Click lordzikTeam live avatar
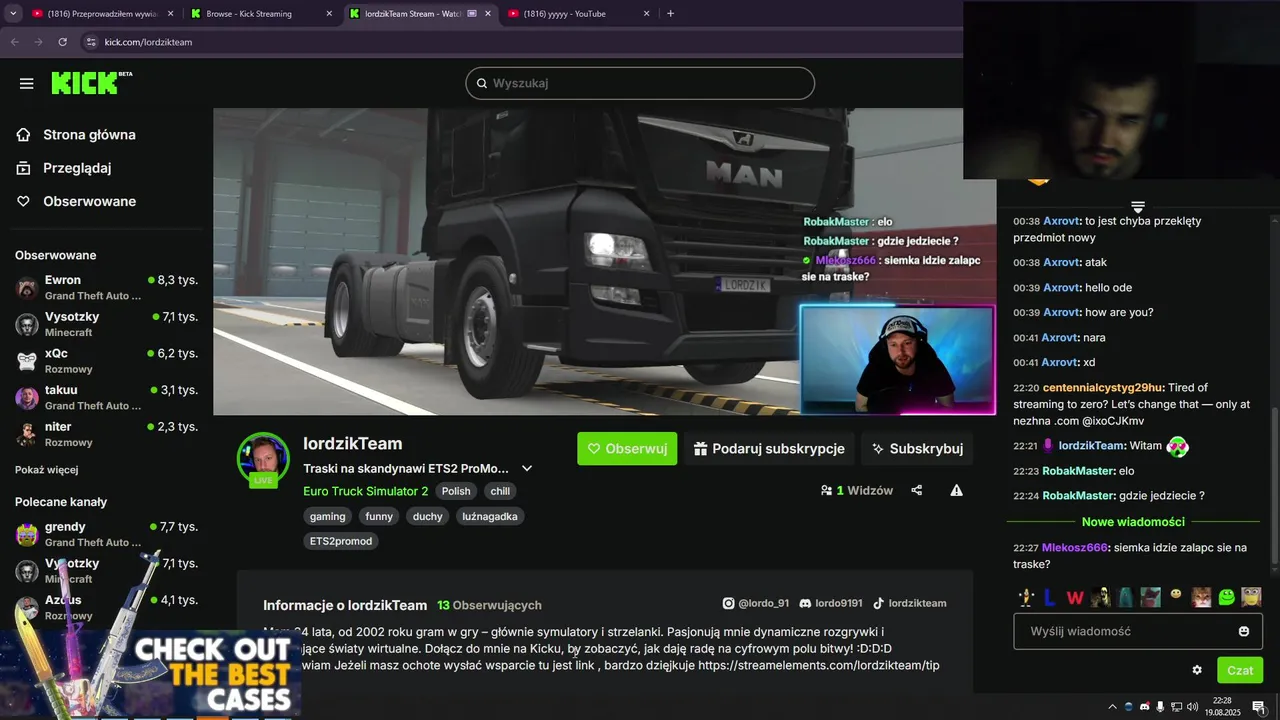The image size is (1280, 720). (x=263, y=460)
